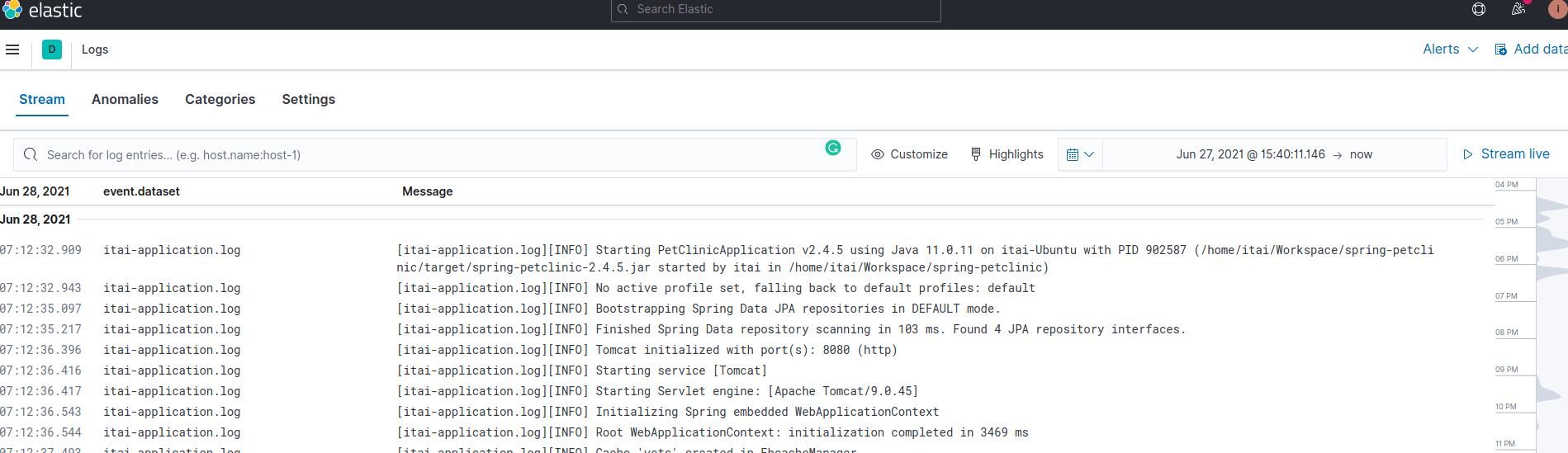Switch to the Categories tab
The height and width of the screenshot is (453, 1568).
click(x=220, y=99)
